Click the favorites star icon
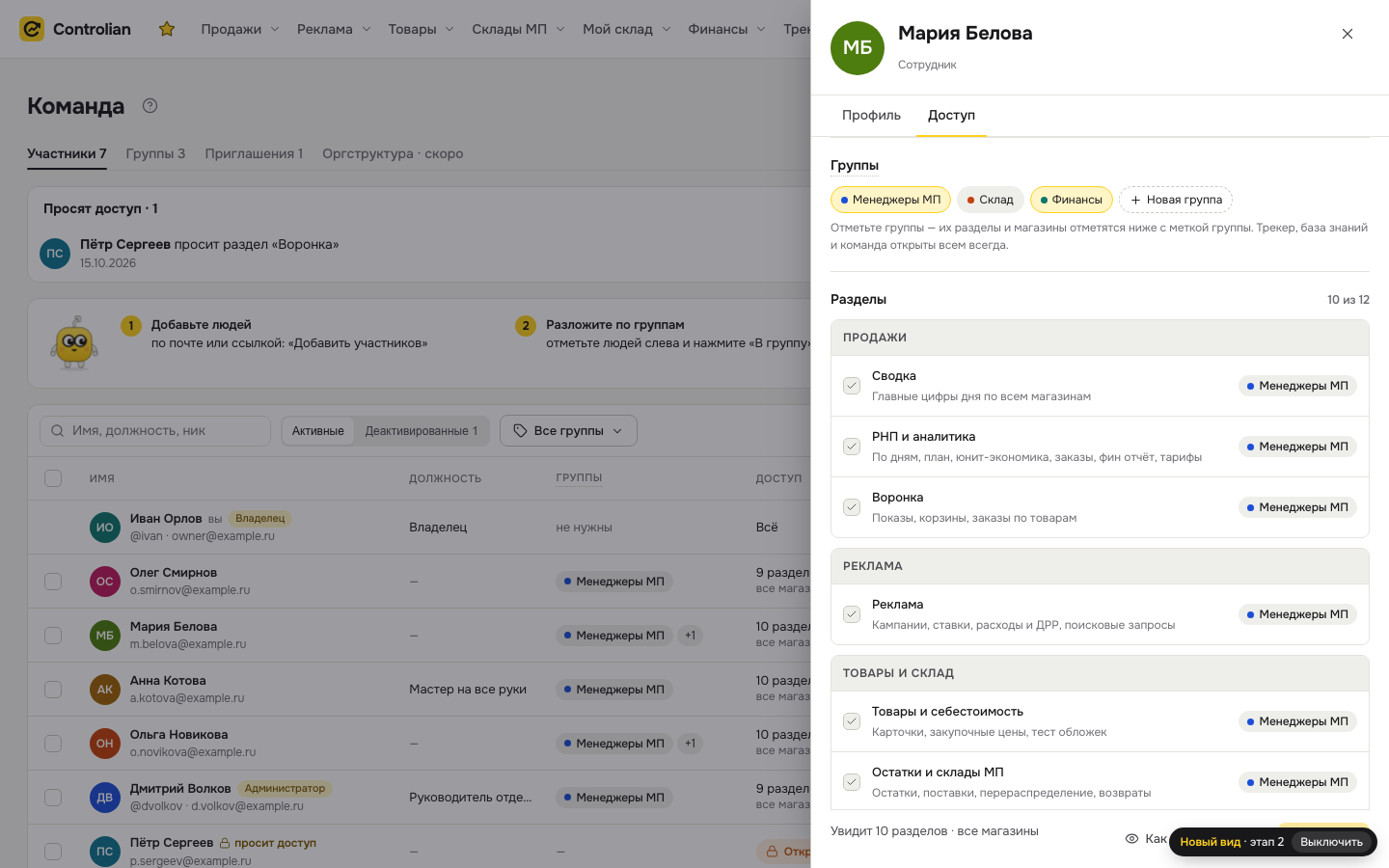This screenshot has width=1389, height=868. tap(167, 29)
